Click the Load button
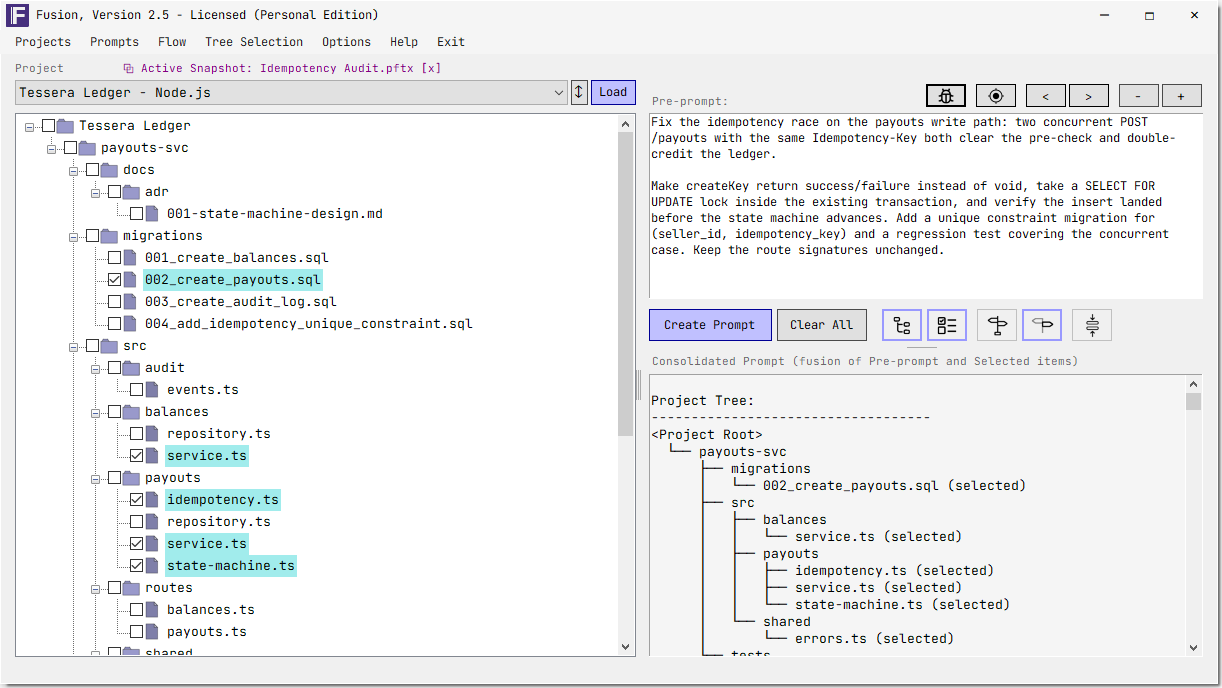This screenshot has height=688, width=1222. pyautogui.click(x=613, y=92)
